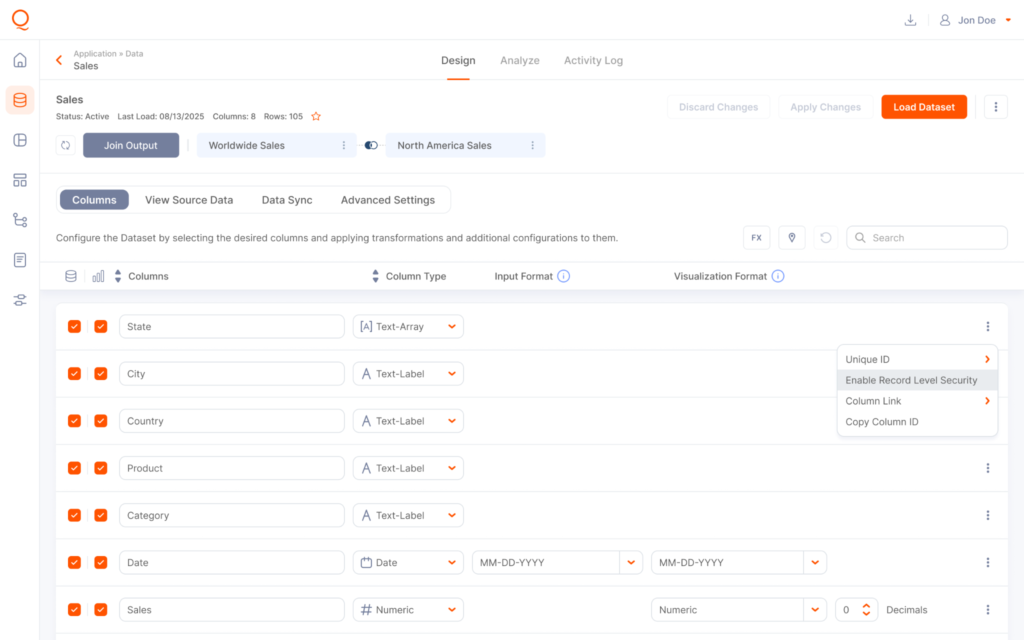This screenshot has height=640, width=1024.
Task: Open the data flow icon in sidebar
Action: 20,220
